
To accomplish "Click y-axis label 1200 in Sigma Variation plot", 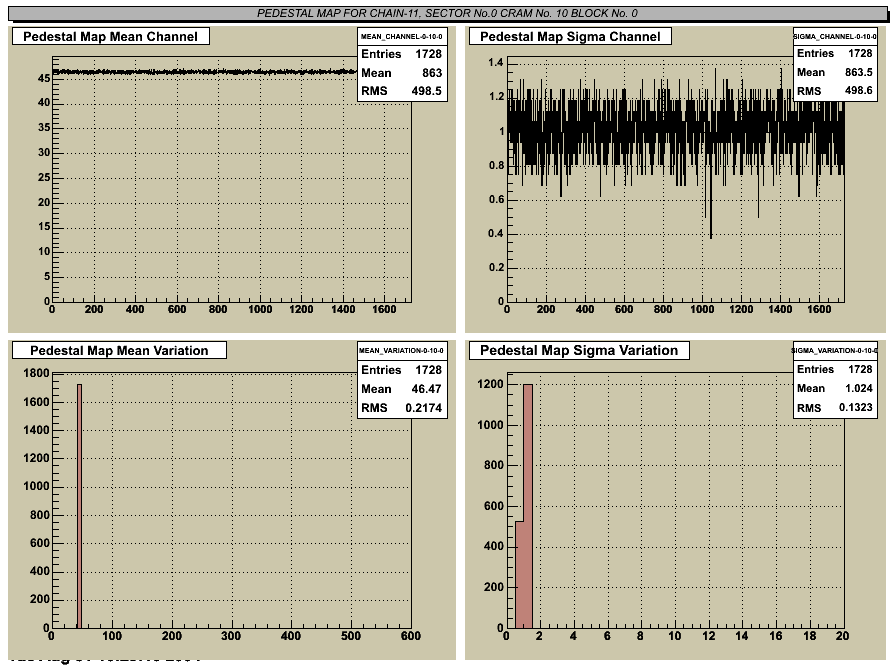I will click(491, 384).
